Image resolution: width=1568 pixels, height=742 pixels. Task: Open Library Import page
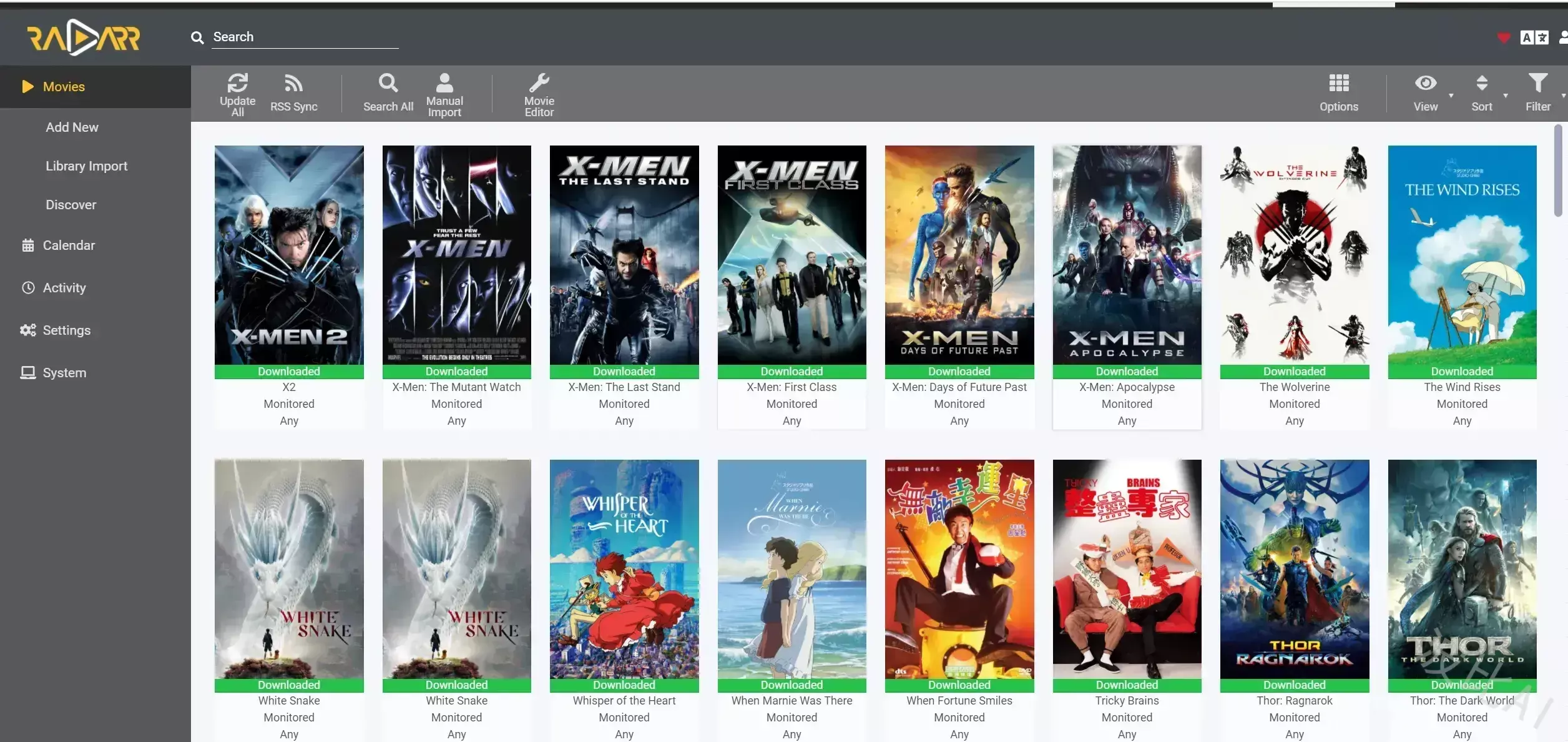tap(86, 166)
